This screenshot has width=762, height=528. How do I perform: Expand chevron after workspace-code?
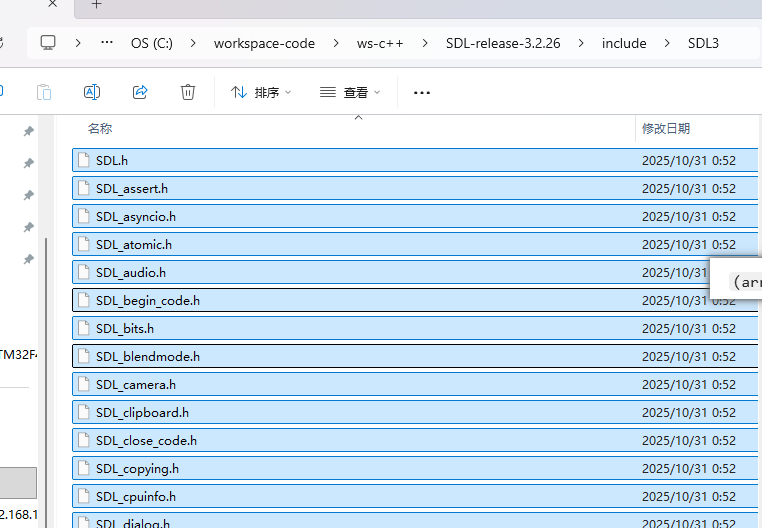click(x=336, y=43)
